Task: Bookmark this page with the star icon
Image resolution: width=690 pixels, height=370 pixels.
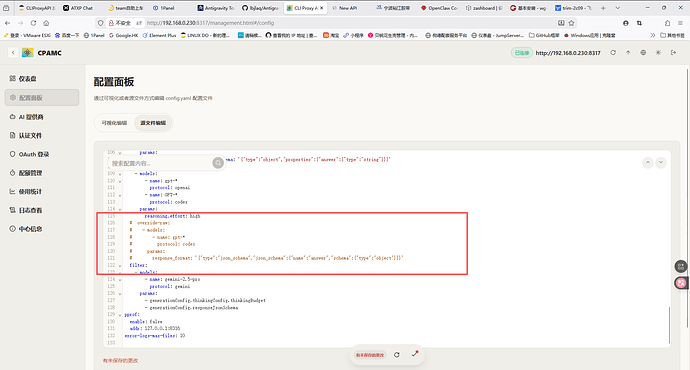Action: (571, 23)
